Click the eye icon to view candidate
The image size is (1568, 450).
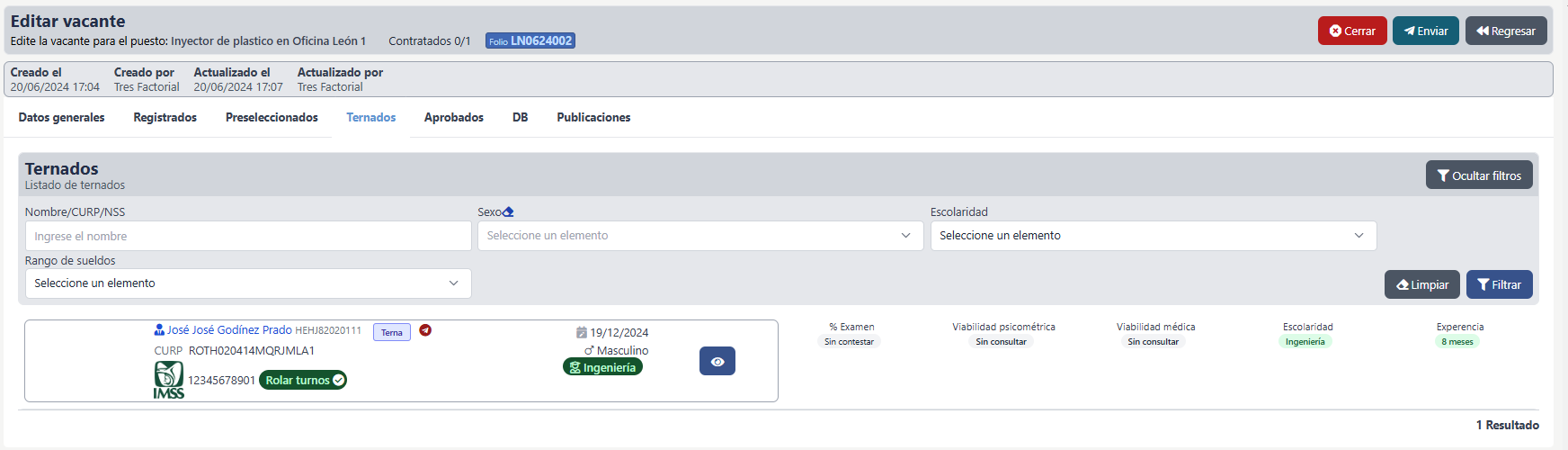(717, 361)
